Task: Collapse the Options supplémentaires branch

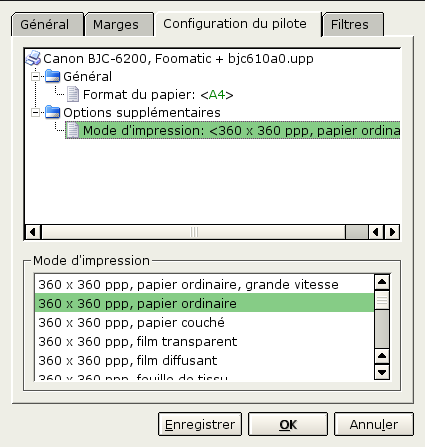Action: click(x=35, y=113)
